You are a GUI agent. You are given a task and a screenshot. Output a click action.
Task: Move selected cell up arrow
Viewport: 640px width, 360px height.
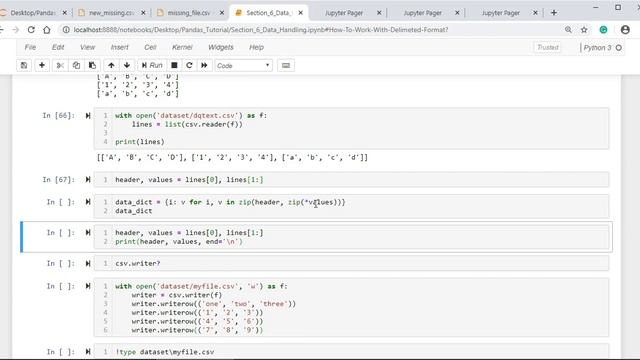click(111, 65)
